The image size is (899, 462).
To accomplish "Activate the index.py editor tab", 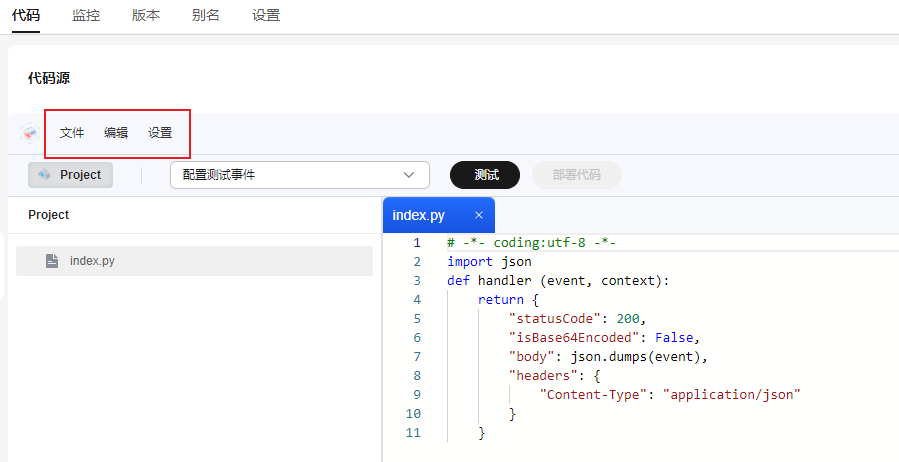I will pyautogui.click(x=419, y=215).
